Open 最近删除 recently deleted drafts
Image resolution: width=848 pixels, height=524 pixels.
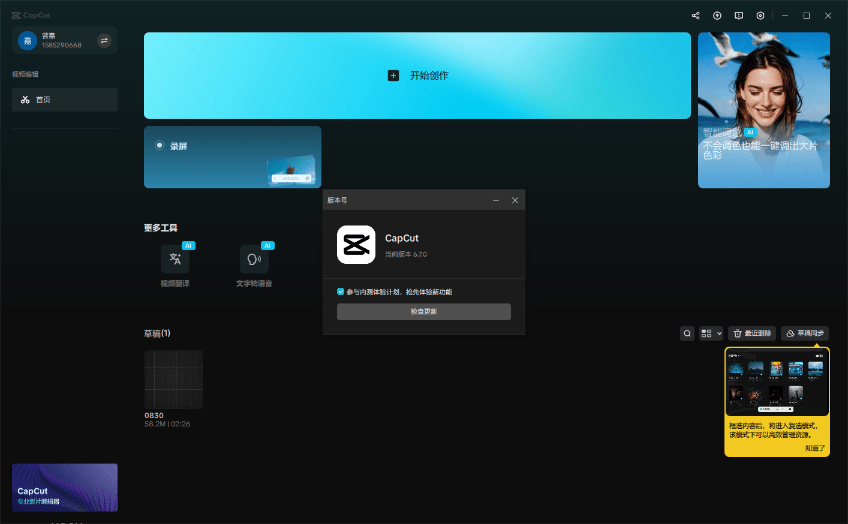(751, 333)
